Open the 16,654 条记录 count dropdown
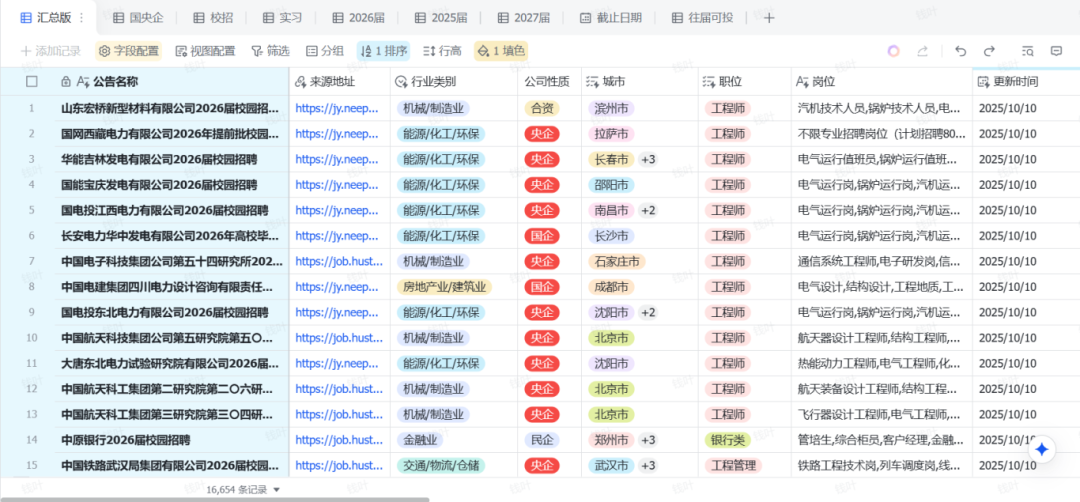Image resolution: width=1080 pixels, height=502 pixels. point(244,490)
